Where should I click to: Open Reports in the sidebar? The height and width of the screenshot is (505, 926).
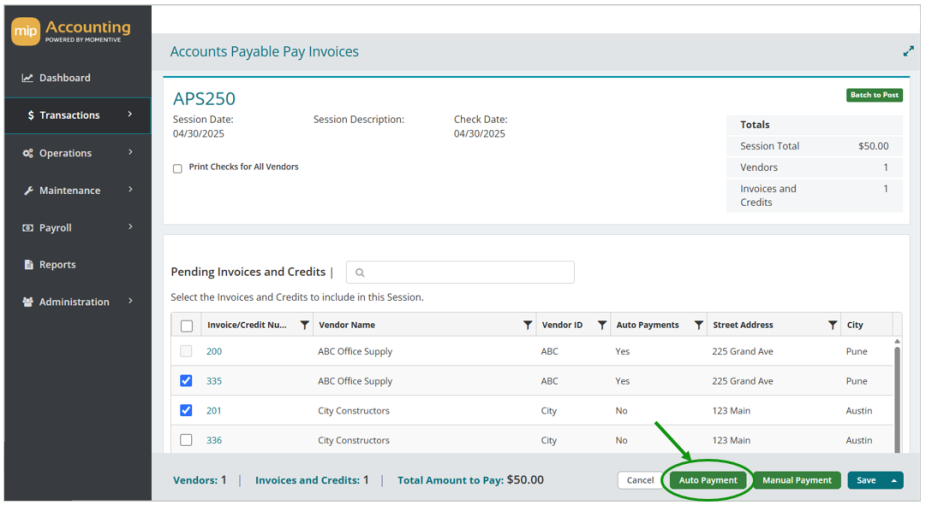57,265
